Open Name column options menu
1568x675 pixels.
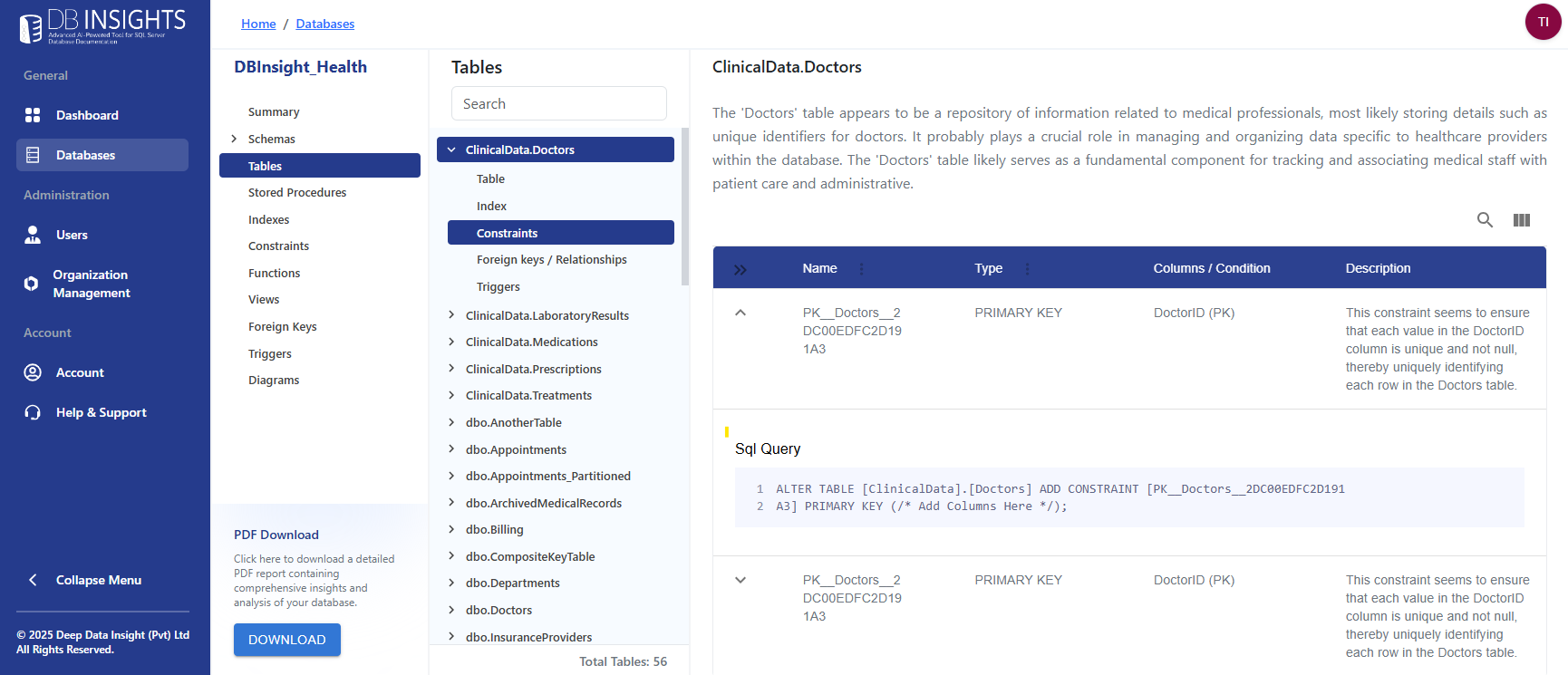861,269
